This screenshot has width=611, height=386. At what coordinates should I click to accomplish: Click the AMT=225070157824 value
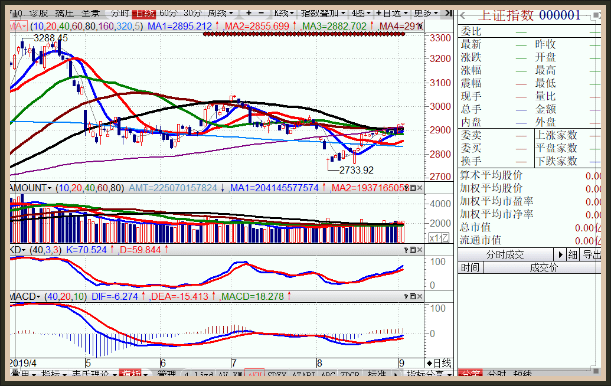pyautogui.click(x=173, y=188)
